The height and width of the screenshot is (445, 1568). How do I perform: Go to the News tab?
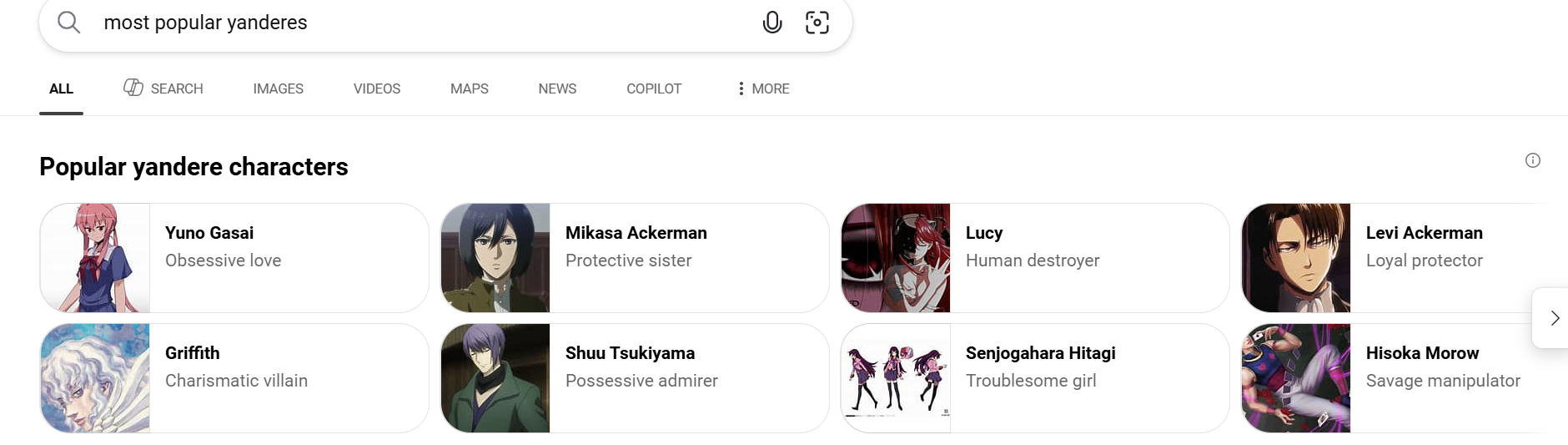click(x=557, y=88)
